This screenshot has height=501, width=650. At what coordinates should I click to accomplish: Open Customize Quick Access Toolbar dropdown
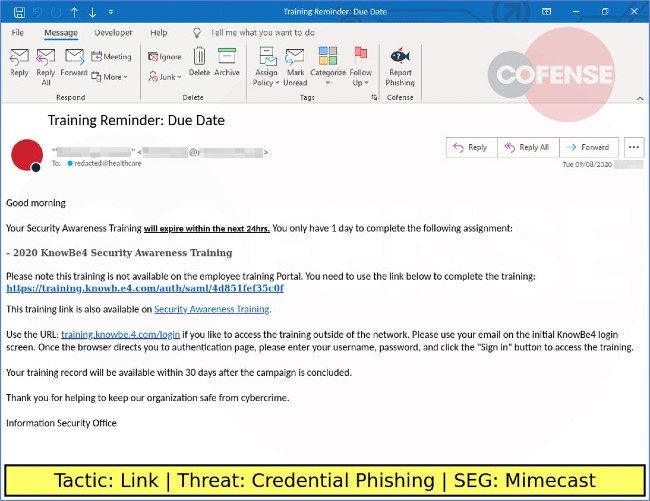pos(111,12)
